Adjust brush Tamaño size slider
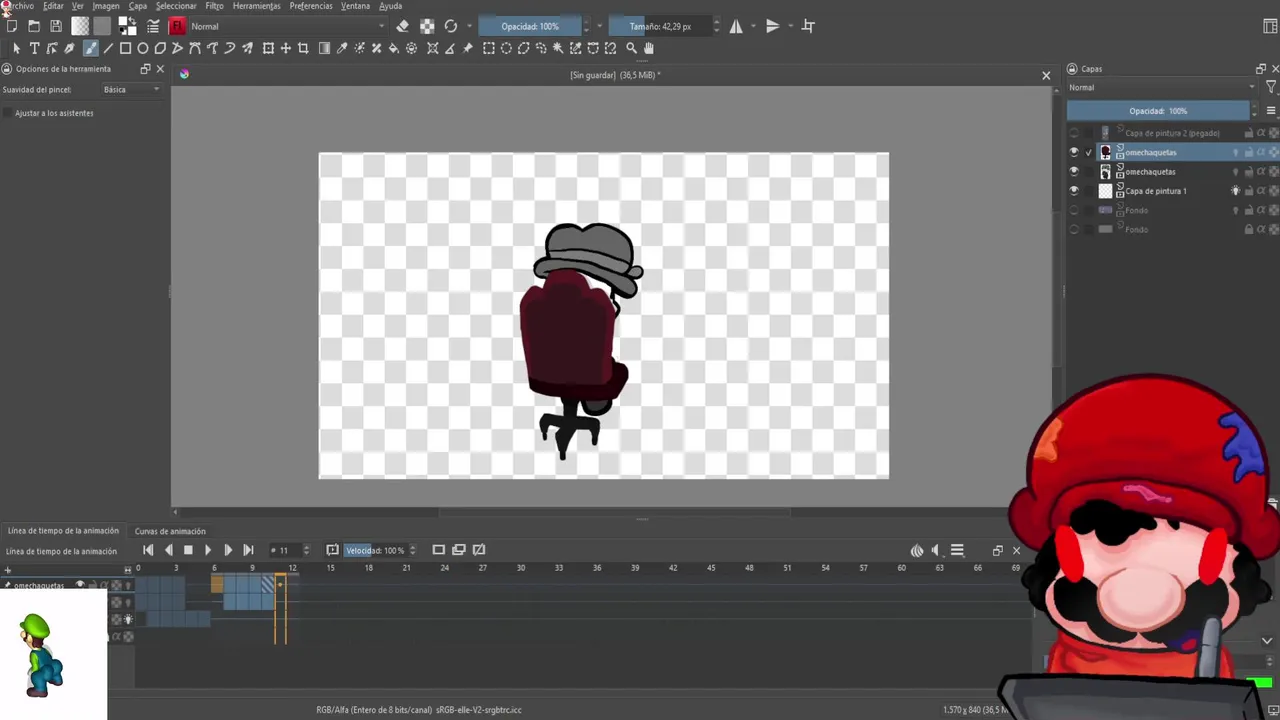 pyautogui.click(x=660, y=26)
